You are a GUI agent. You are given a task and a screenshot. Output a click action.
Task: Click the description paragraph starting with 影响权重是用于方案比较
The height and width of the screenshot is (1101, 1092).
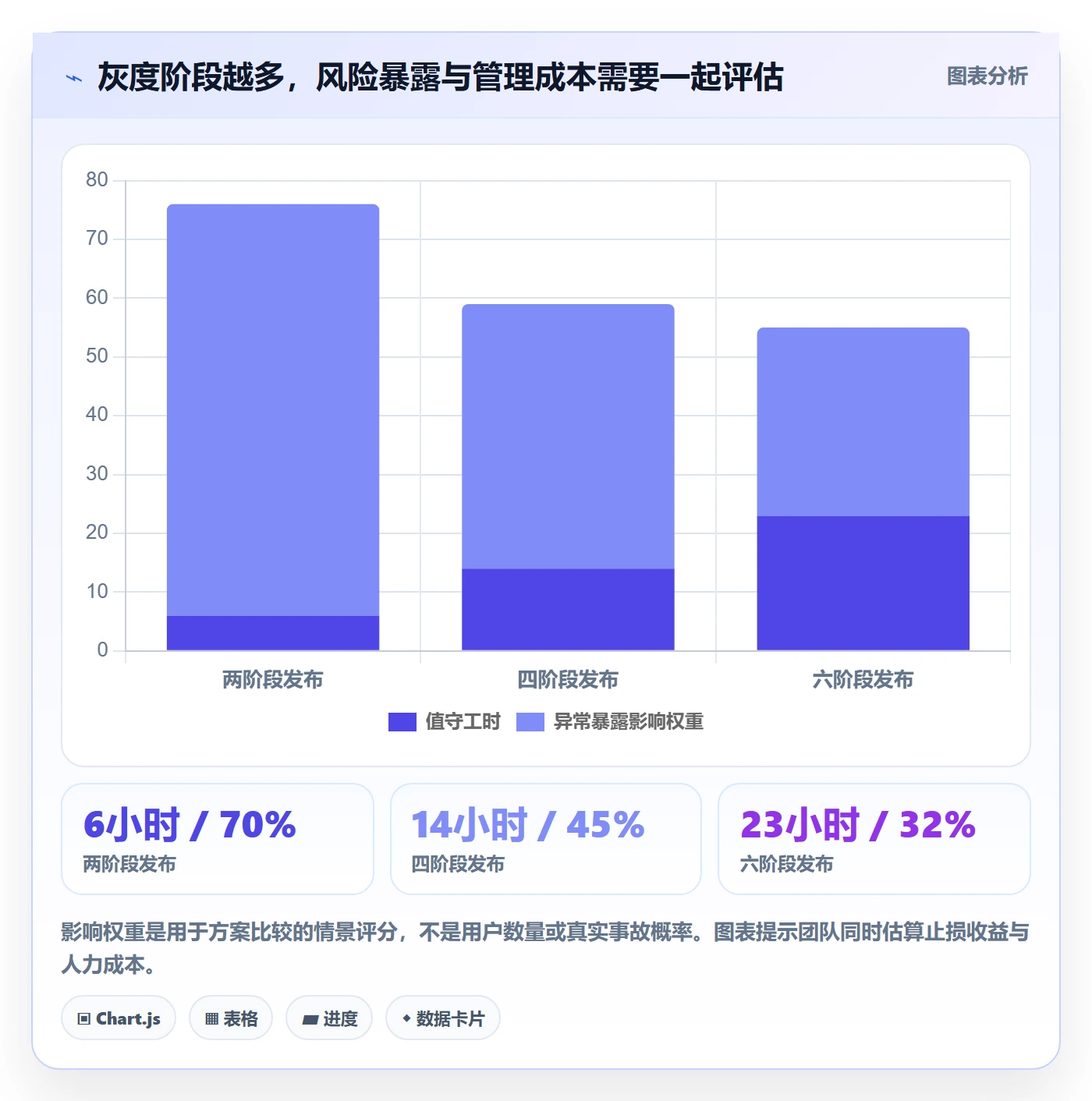(x=545, y=948)
